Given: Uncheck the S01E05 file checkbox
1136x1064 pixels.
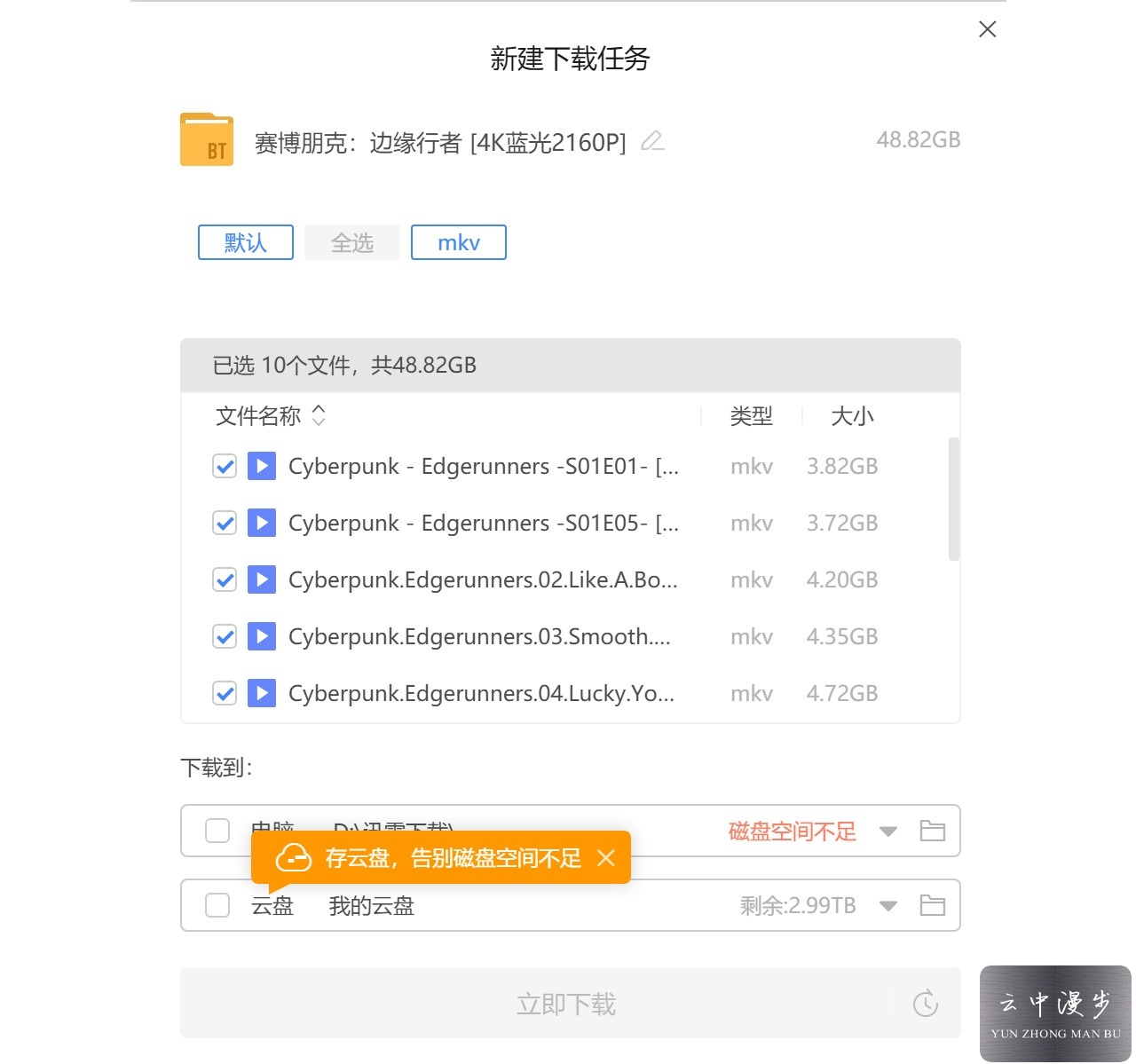Looking at the screenshot, I should click(225, 524).
